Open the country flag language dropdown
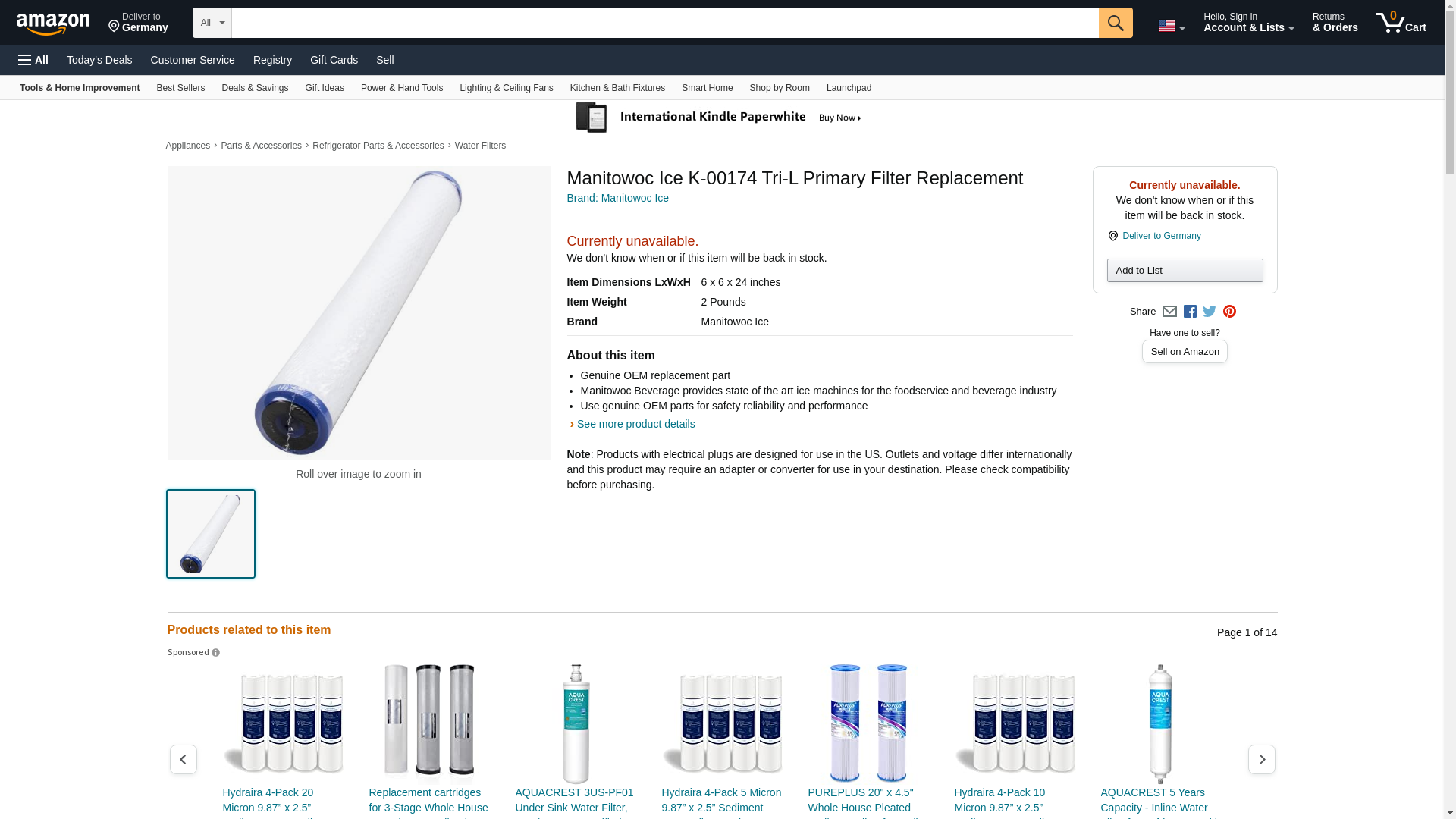This screenshot has height=819, width=1456. coord(1171,26)
